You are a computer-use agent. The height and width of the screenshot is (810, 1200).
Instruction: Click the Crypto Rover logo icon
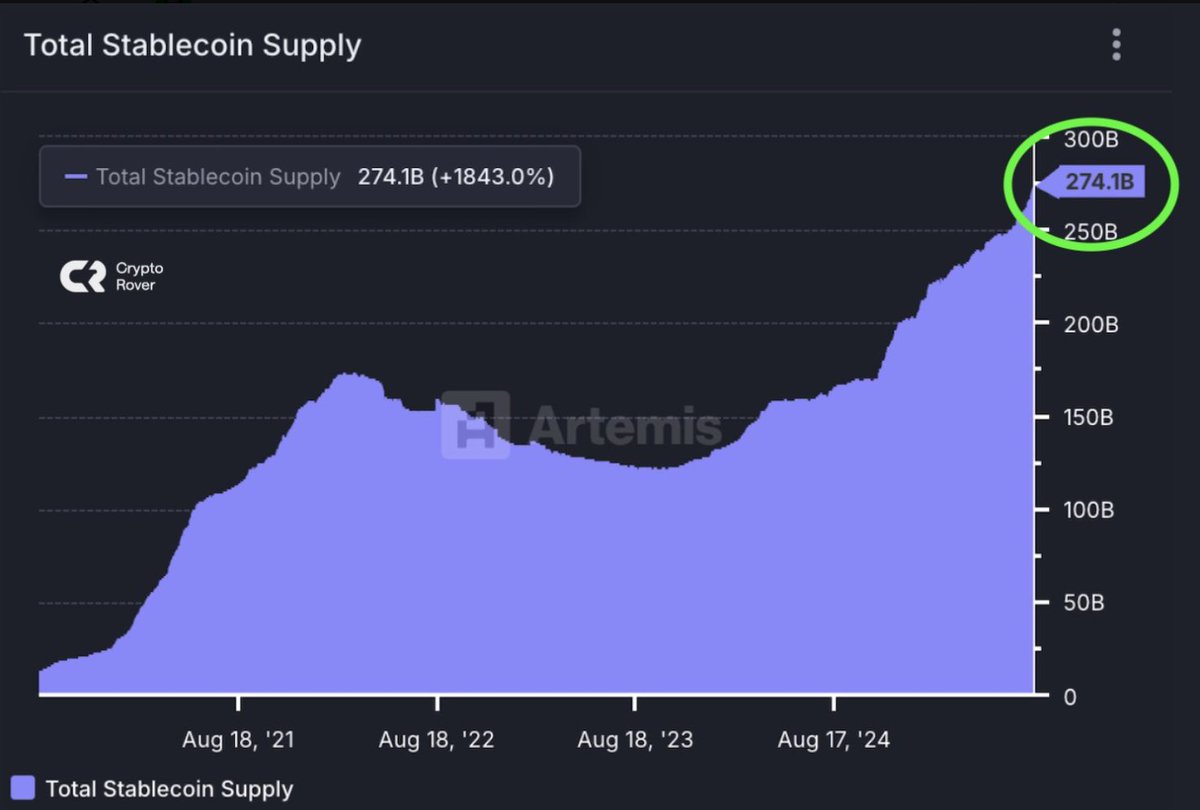point(82,277)
